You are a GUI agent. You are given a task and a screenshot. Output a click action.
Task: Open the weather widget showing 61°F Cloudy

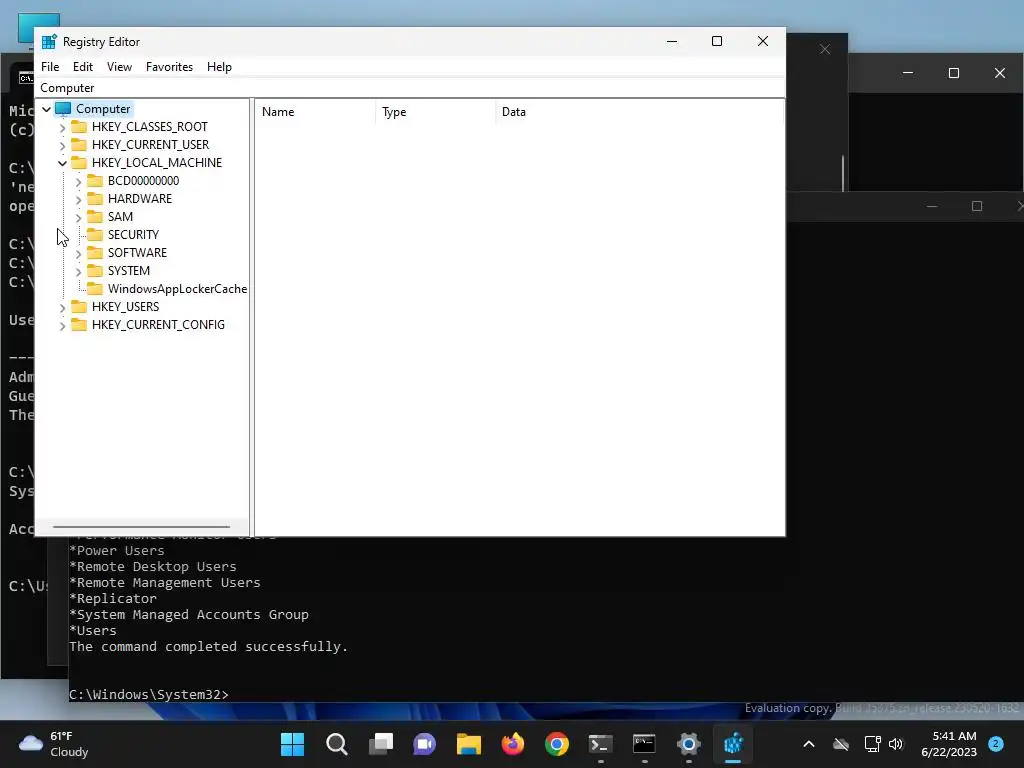[55, 744]
